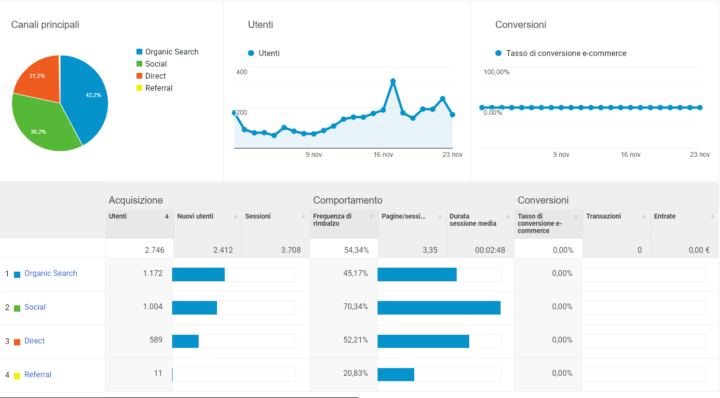Viewport: 720px width, 398px height.
Task: Click the Comportamento section heading
Action: (x=348, y=200)
